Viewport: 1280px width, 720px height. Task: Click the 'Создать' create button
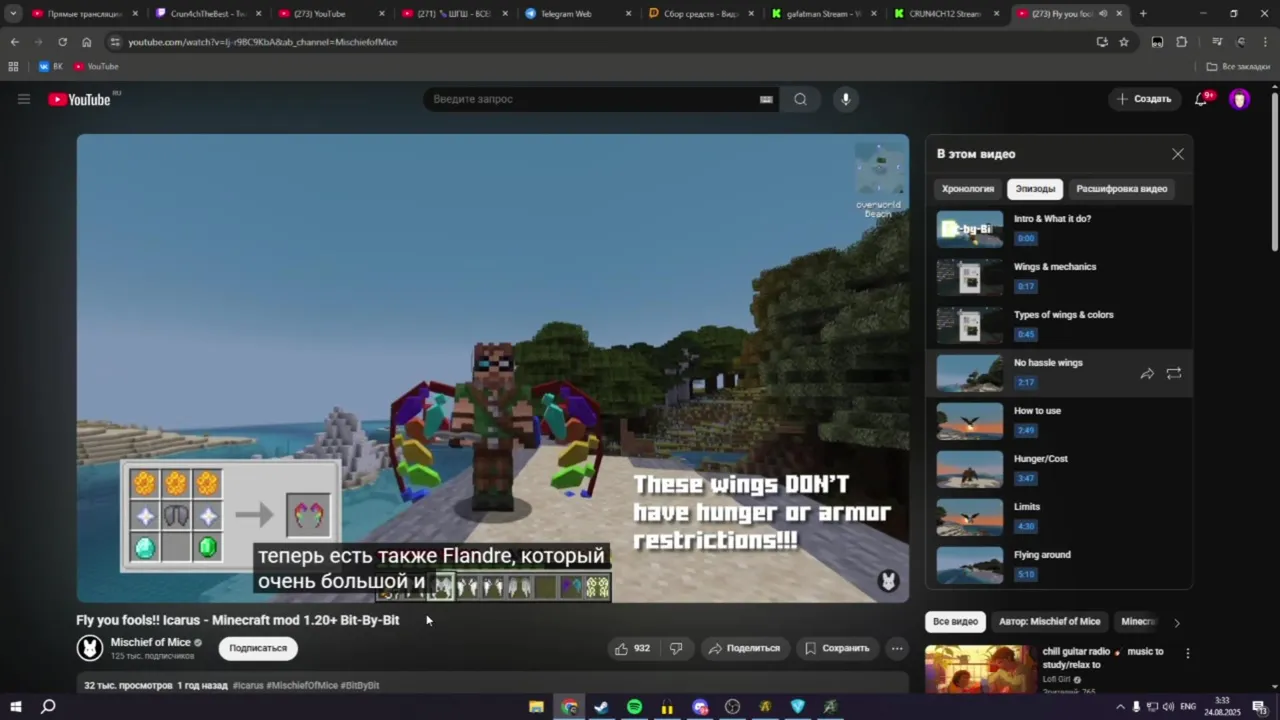1144,99
